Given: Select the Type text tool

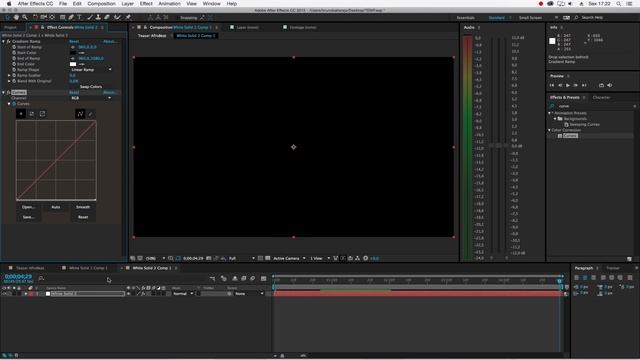Looking at the screenshot, I should 79,18.
